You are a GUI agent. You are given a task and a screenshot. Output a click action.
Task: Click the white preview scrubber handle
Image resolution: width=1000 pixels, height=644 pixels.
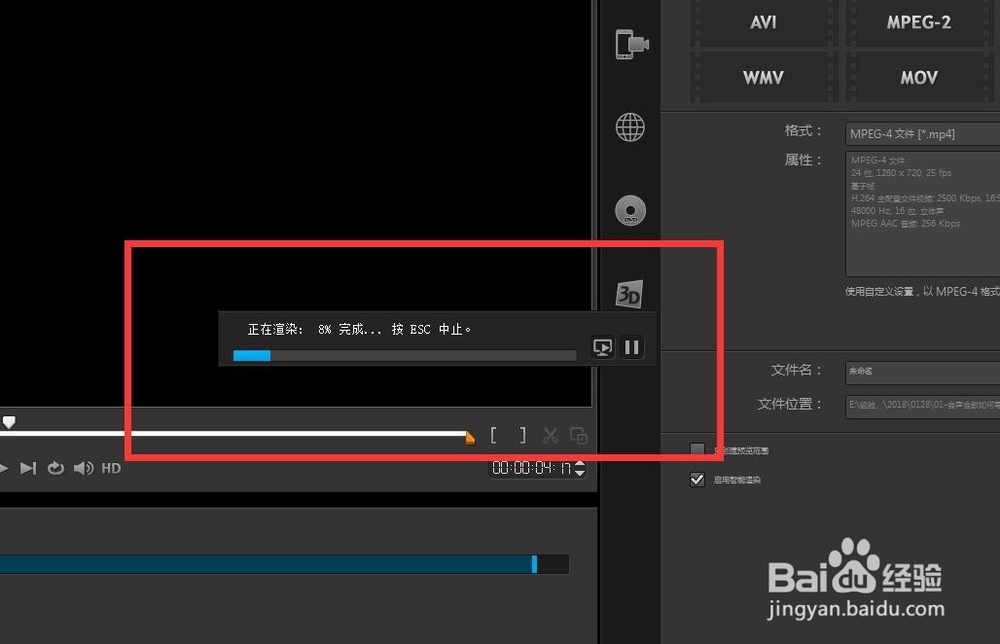(9, 422)
